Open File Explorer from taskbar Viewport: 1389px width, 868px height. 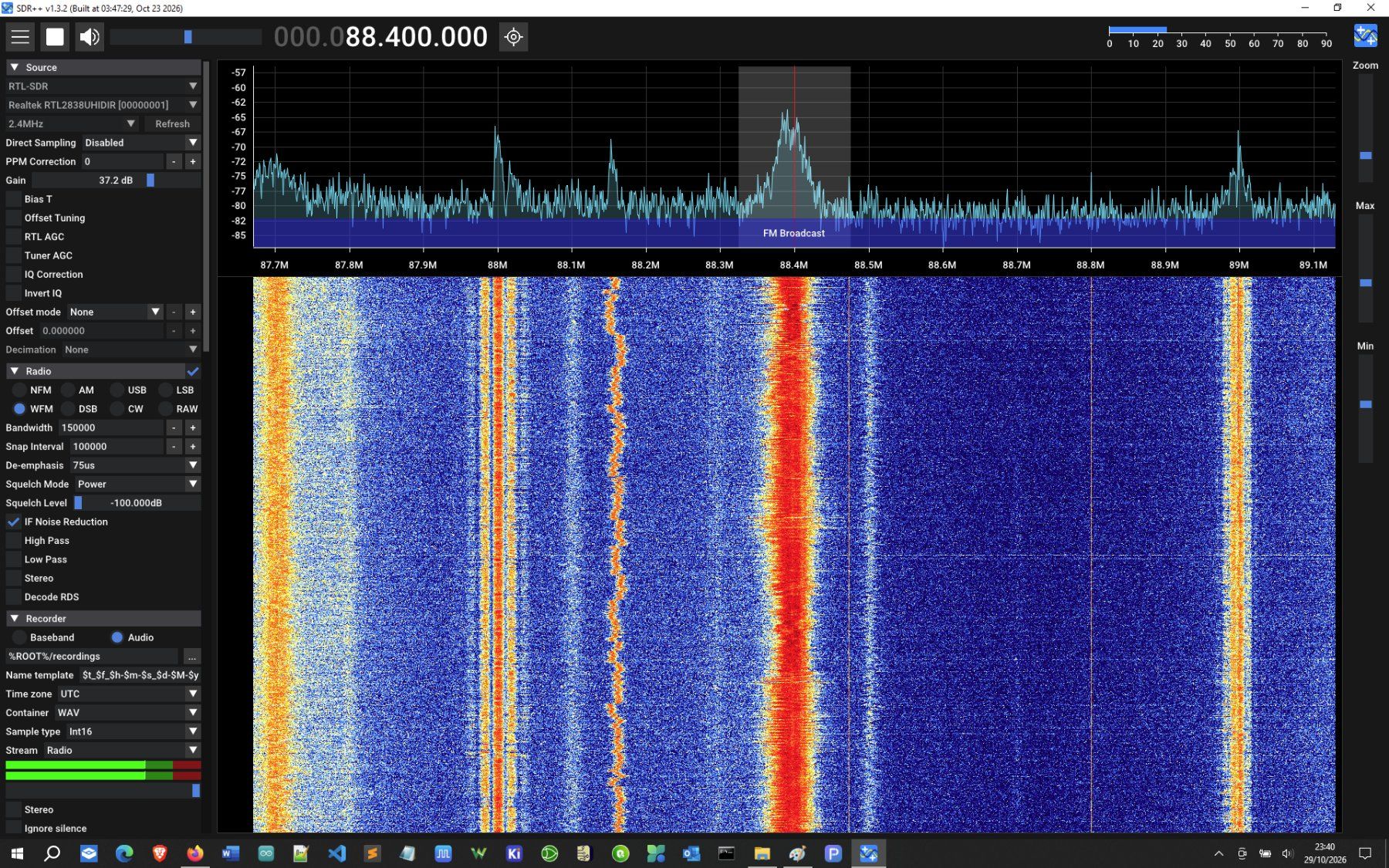point(762,853)
